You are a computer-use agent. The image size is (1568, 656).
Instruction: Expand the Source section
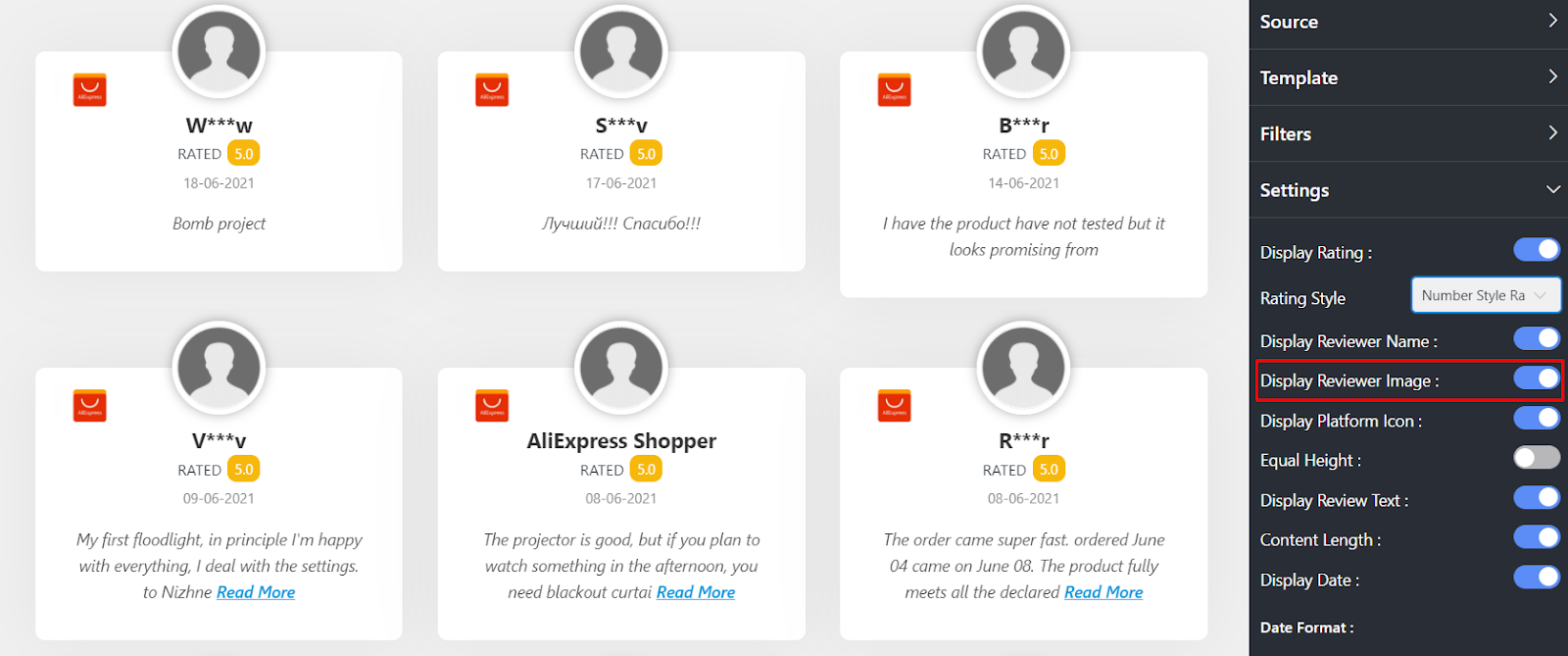click(1408, 22)
